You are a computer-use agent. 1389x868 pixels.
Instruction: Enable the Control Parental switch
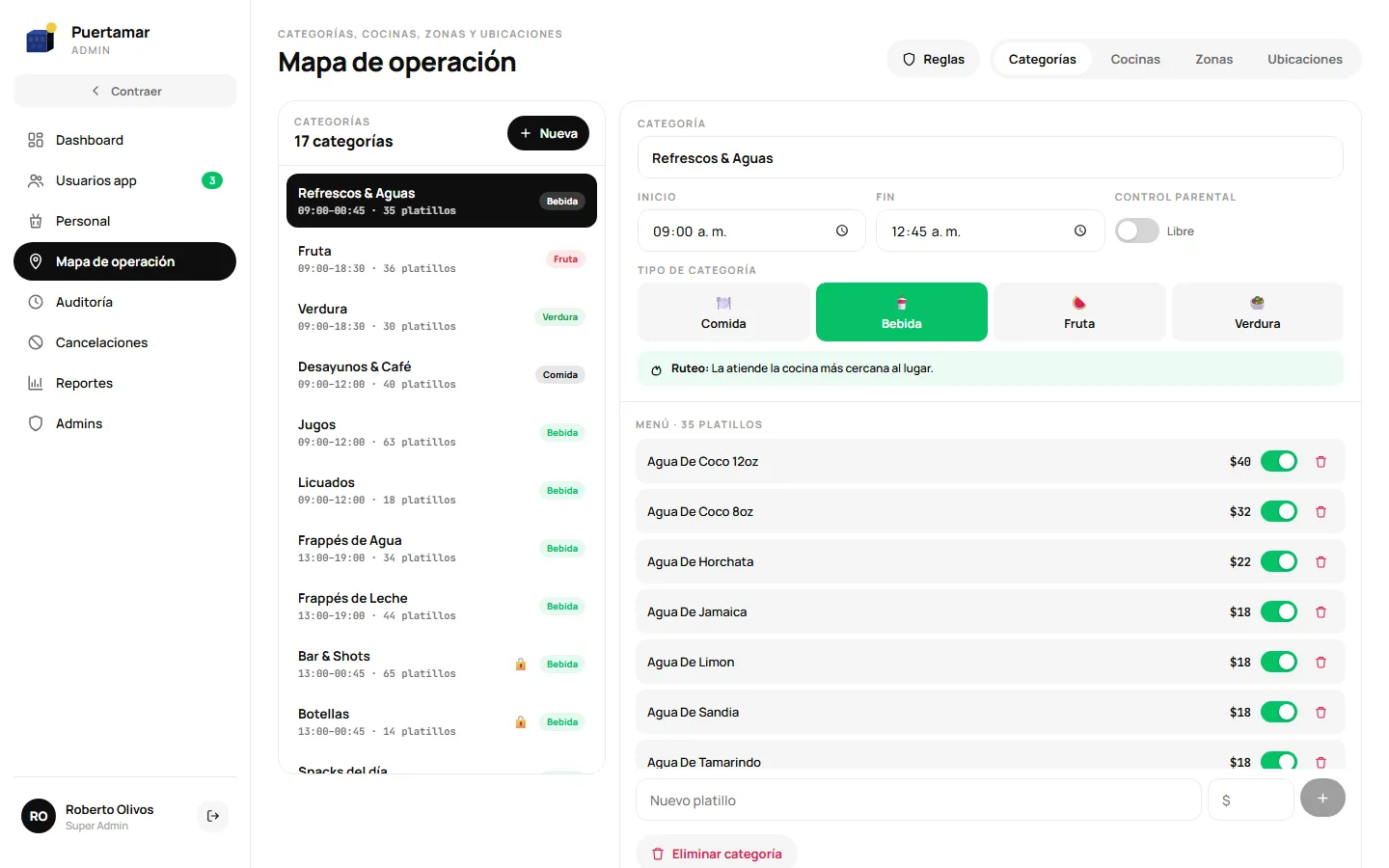[1137, 231]
